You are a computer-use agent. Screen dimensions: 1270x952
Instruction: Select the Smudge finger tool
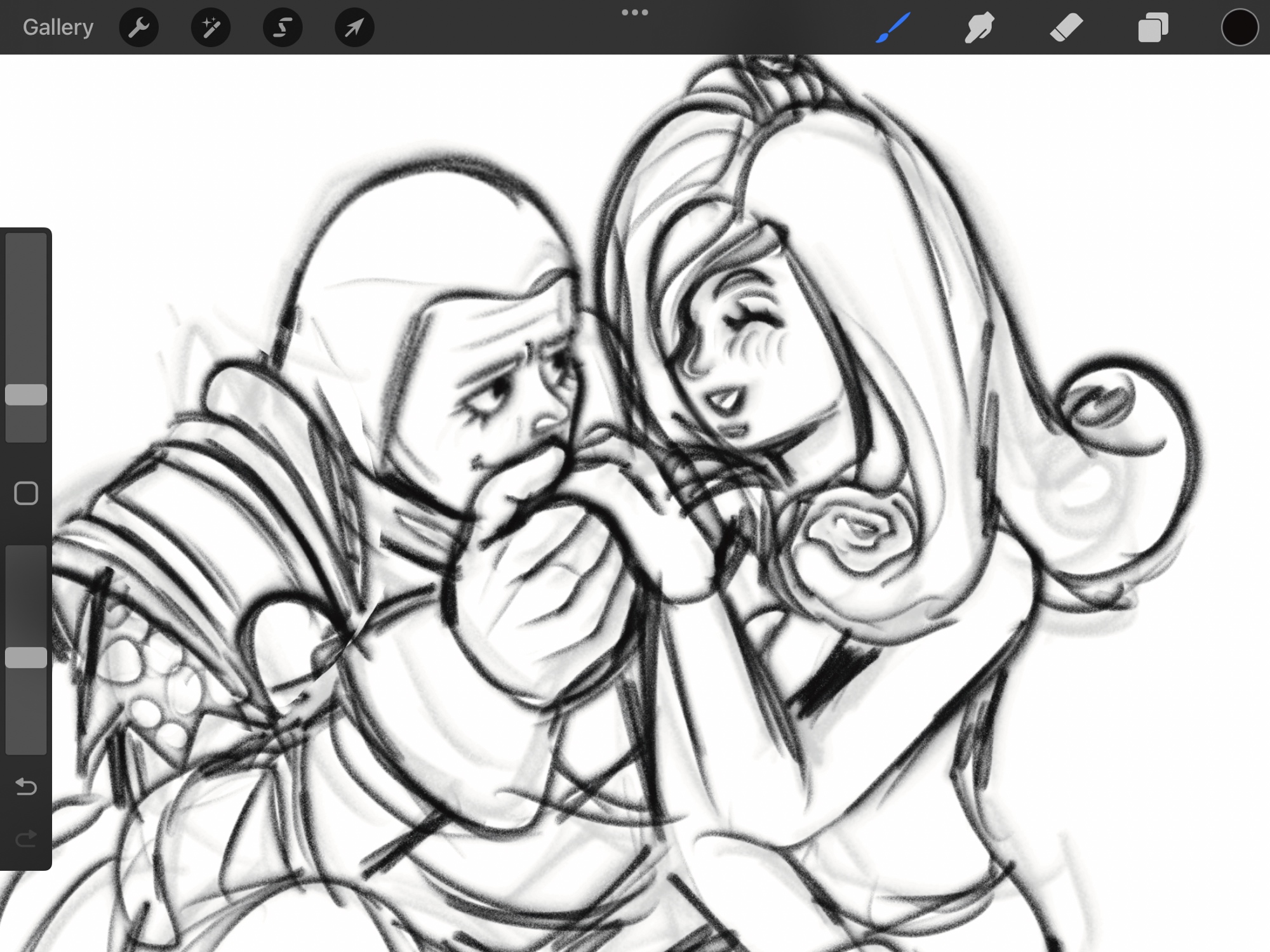[x=979, y=27]
